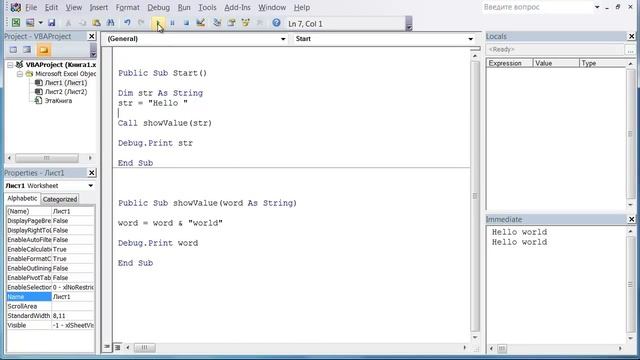This screenshot has width=640, height=360.
Task: Switch to the Alphabetic tab
Action: (22, 198)
